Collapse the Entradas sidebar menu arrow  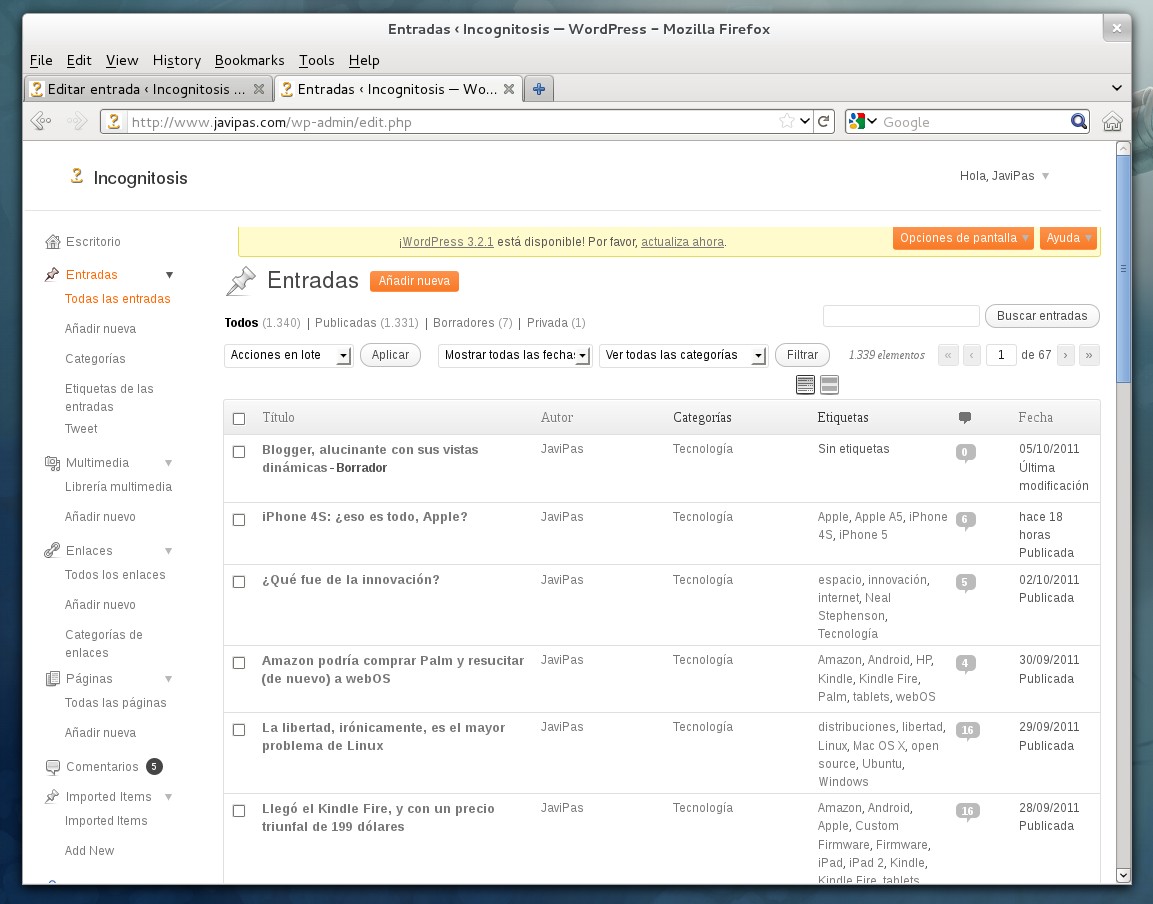[x=169, y=275]
